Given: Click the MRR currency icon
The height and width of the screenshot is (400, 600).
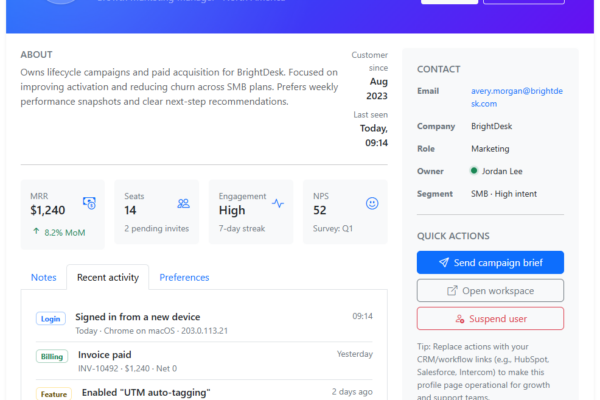Looking at the screenshot, I should pos(89,203).
